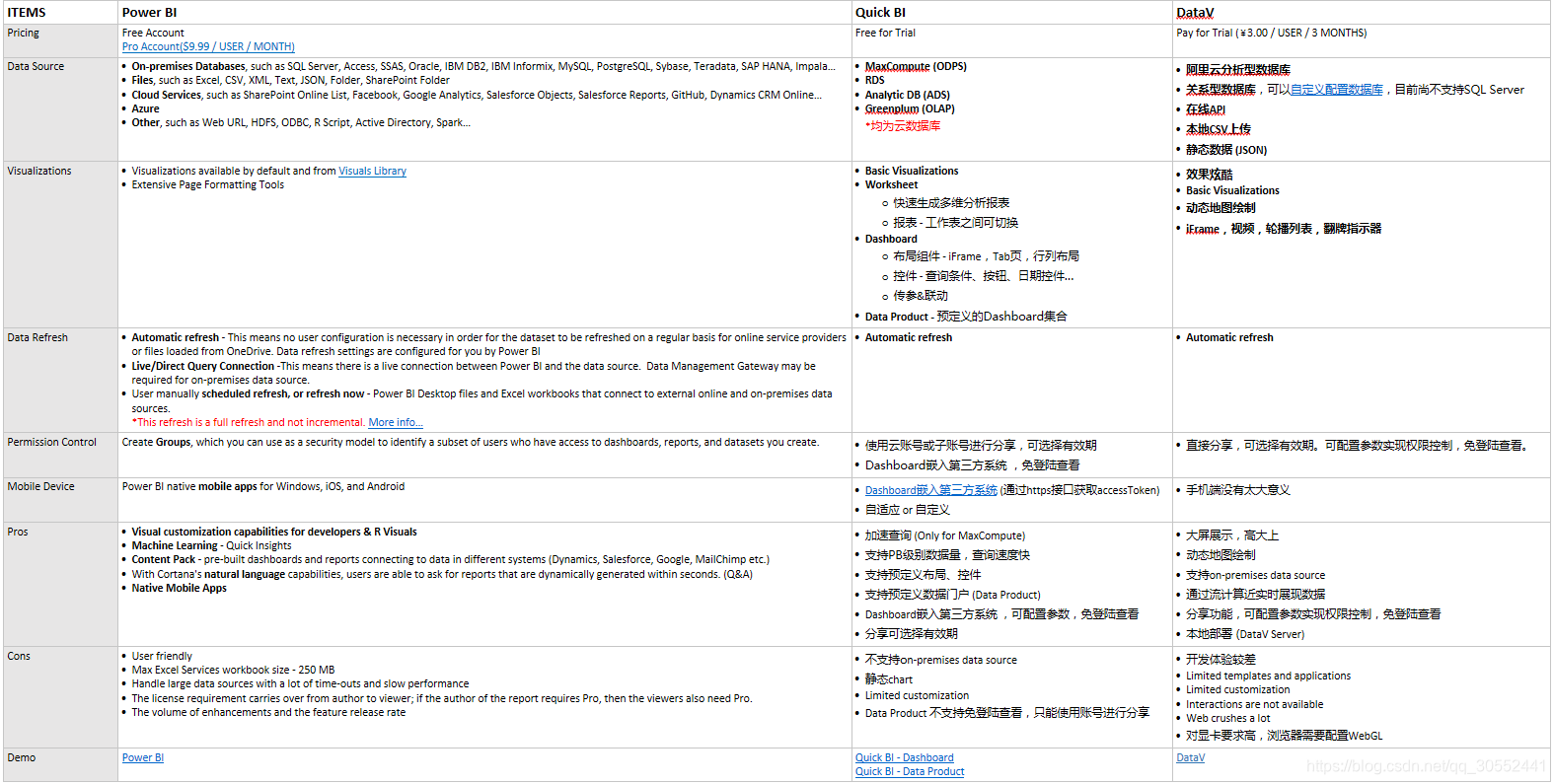Open the Pro Account pricing link
This screenshot has height=784, width=1554.
[208, 46]
